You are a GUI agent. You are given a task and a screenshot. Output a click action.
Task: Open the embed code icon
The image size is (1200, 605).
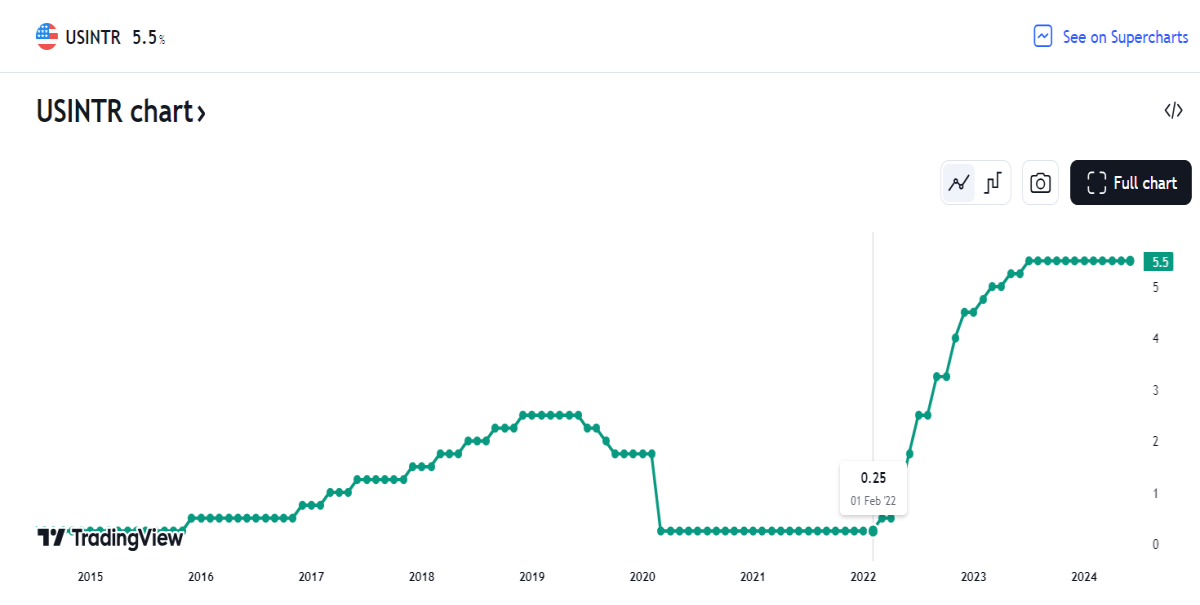(1174, 111)
